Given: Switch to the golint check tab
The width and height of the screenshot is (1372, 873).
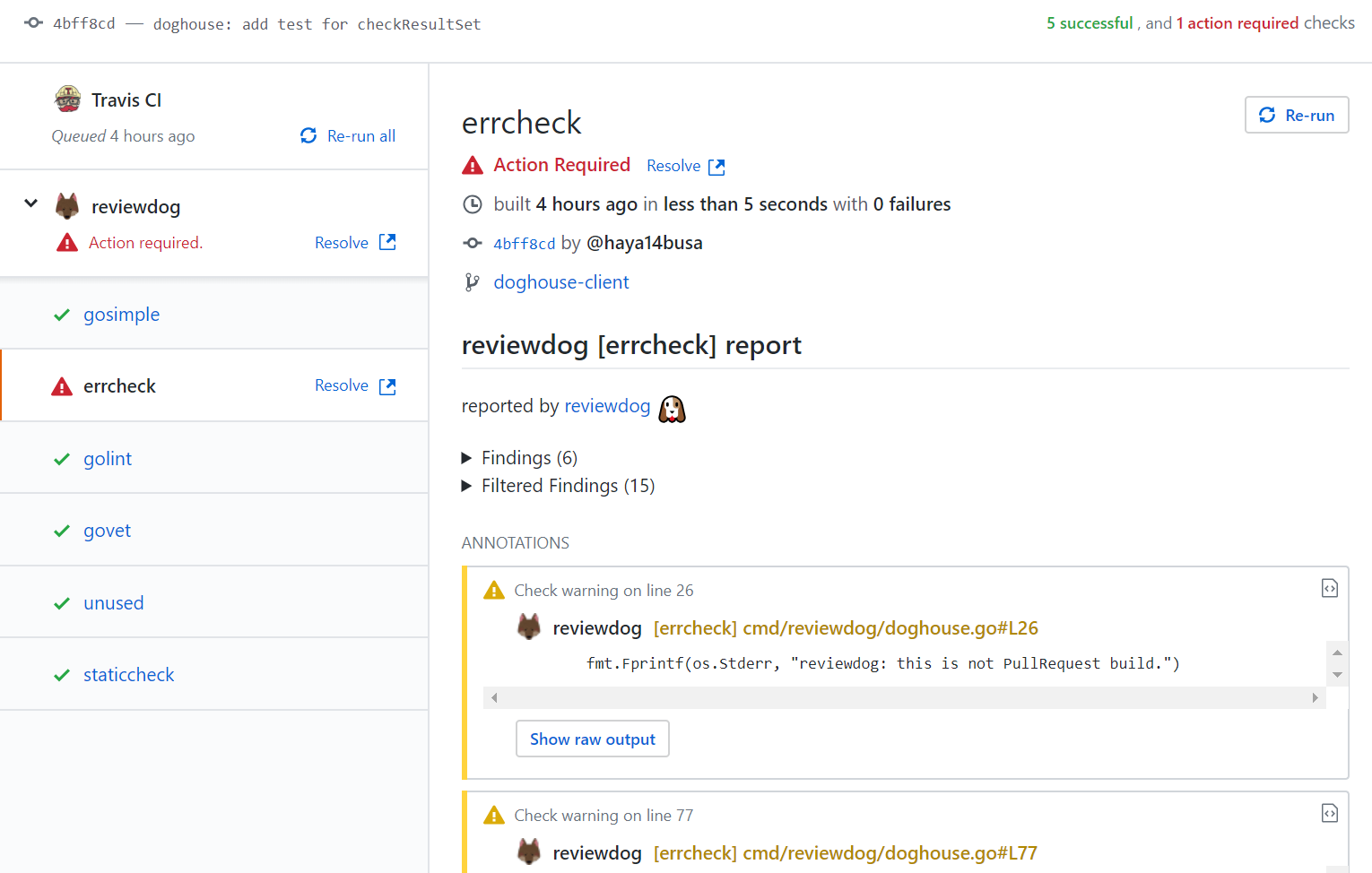Looking at the screenshot, I should [108, 458].
